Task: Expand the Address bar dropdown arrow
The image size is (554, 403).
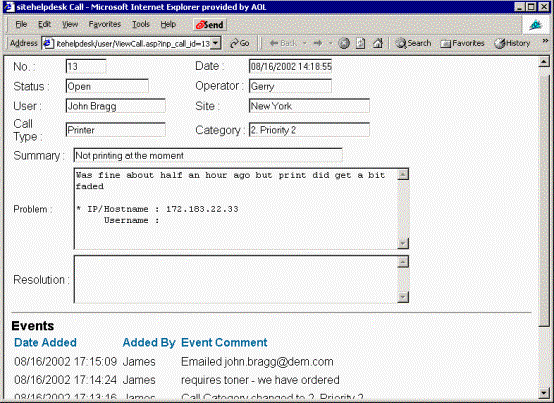Action: coord(216,43)
